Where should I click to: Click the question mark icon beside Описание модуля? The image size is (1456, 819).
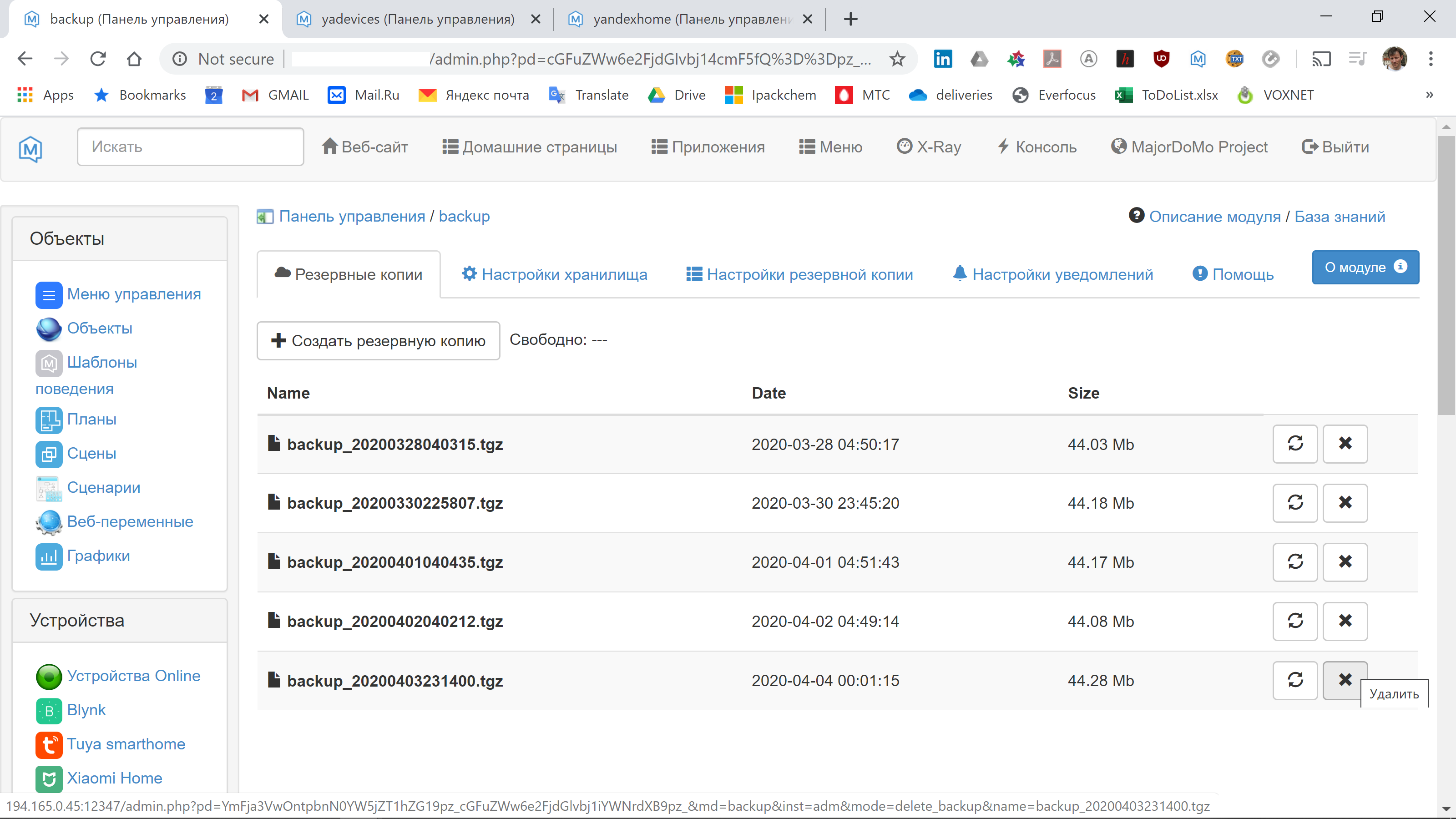[1136, 215]
